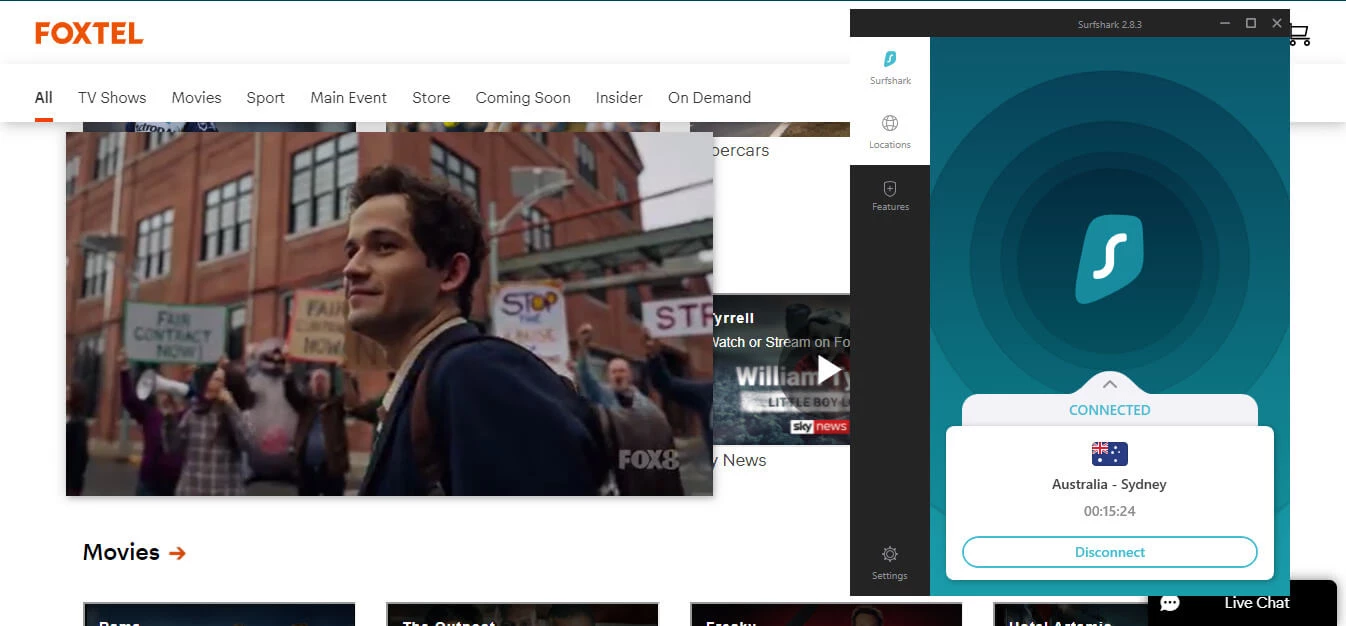Image resolution: width=1346 pixels, height=626 pixels.
Task: Open Hotel Artemis movie card
Action: pyautogui.click(x=1070, y=614)
